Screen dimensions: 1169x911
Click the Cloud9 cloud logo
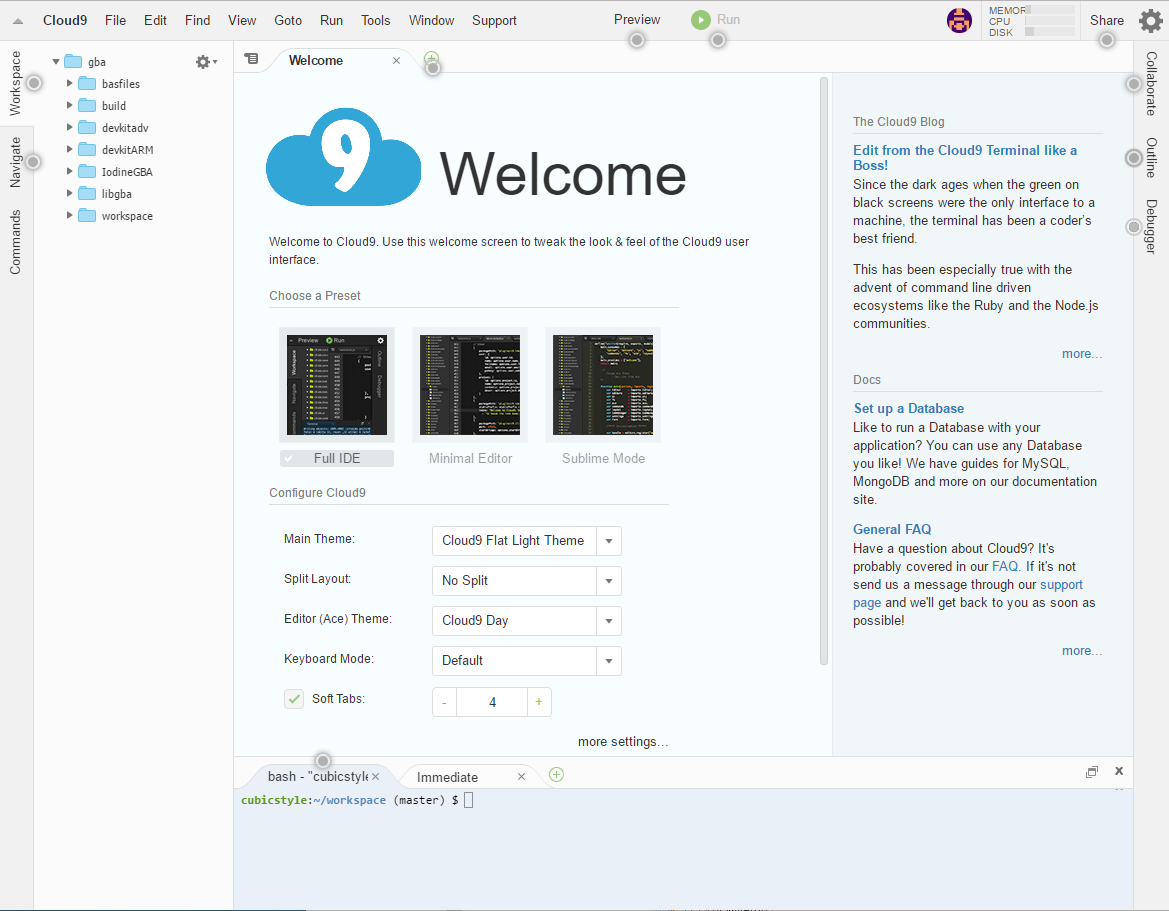[x=344, y=157]
